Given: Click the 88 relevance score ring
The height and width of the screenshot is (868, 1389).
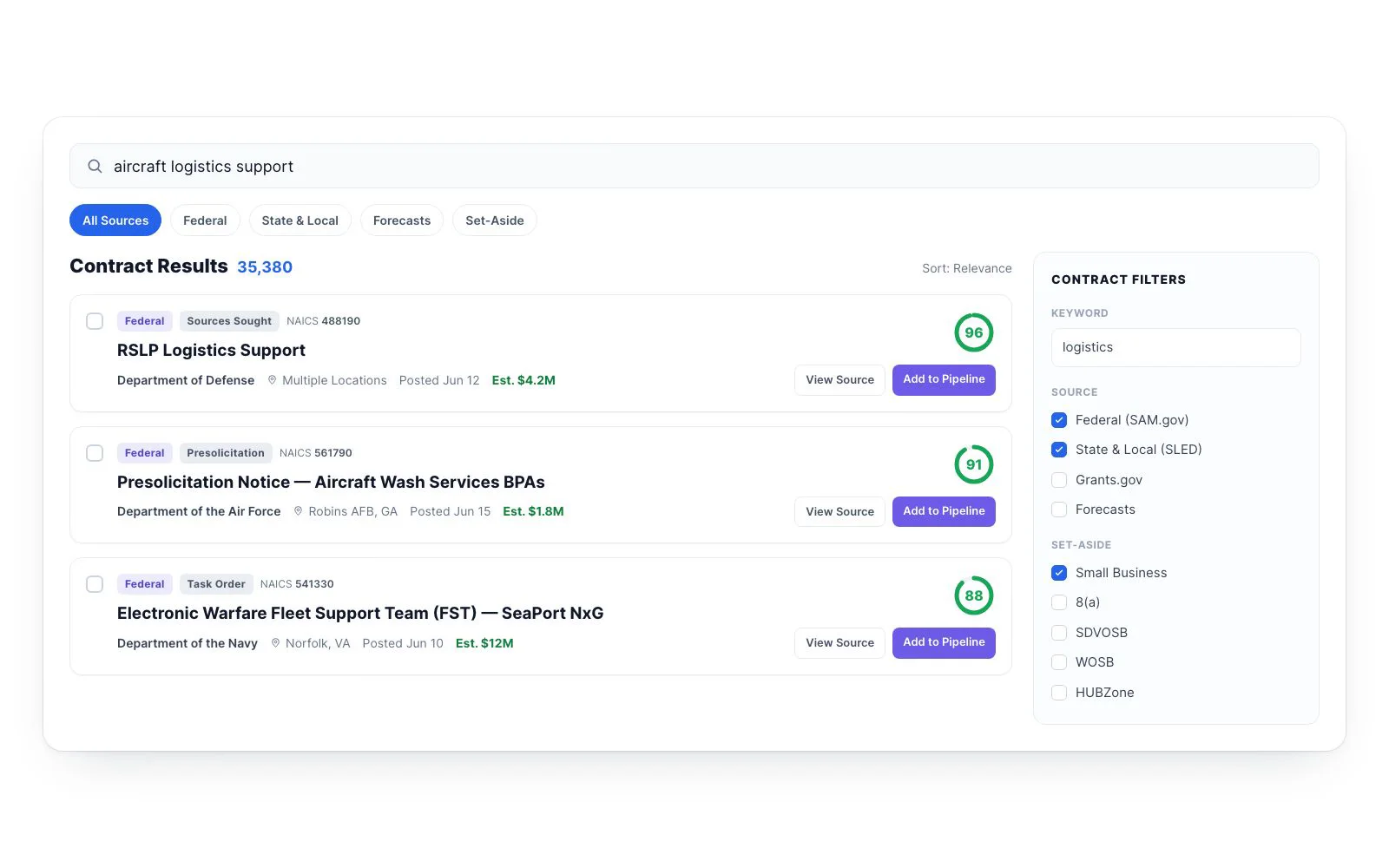Looking at the screenshot, I should [974, 595].
